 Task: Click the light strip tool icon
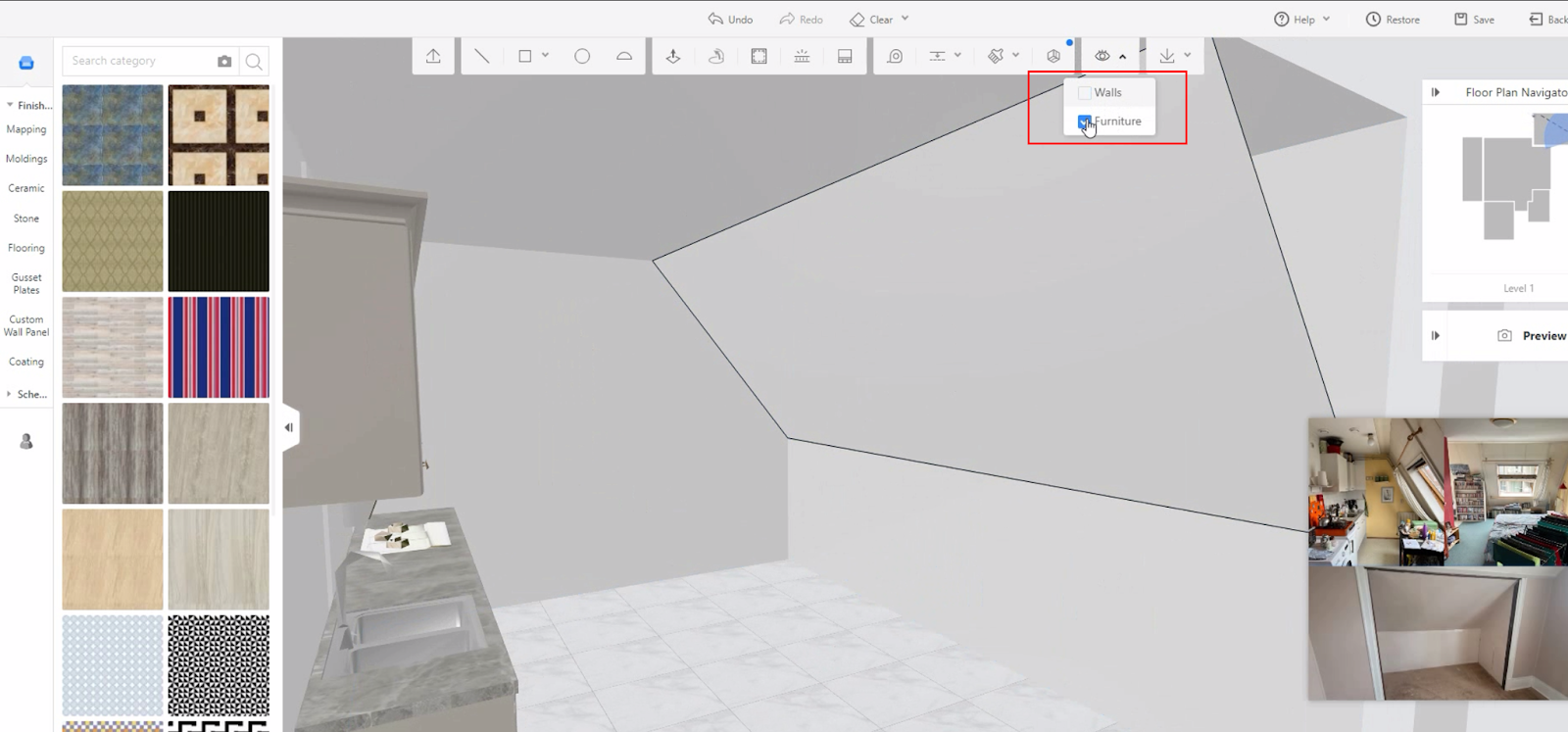pyautogui.click(x=802, y=57)
